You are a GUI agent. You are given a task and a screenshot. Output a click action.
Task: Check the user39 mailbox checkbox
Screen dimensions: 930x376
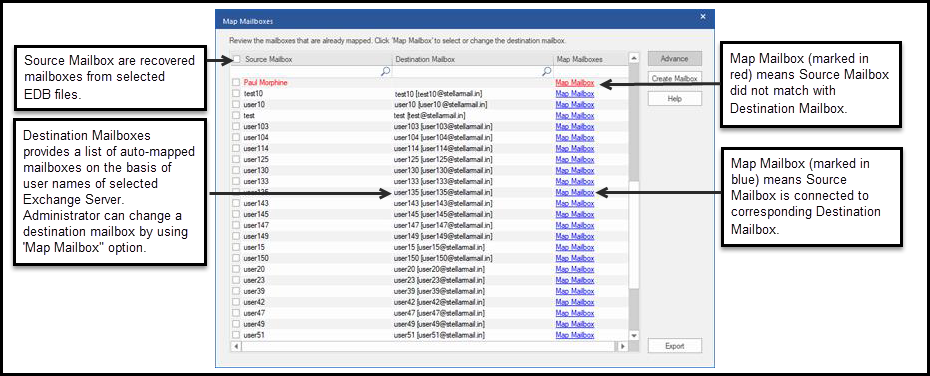coord(236,291)
